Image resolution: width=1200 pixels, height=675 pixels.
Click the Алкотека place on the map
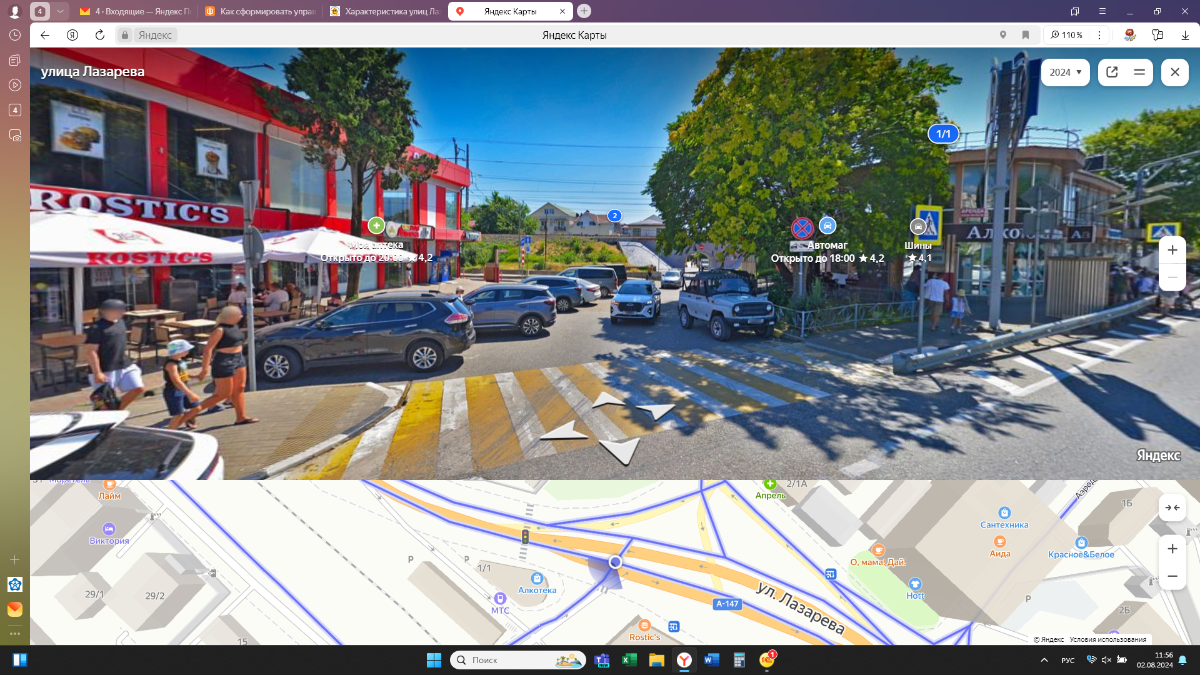(538, 579)
